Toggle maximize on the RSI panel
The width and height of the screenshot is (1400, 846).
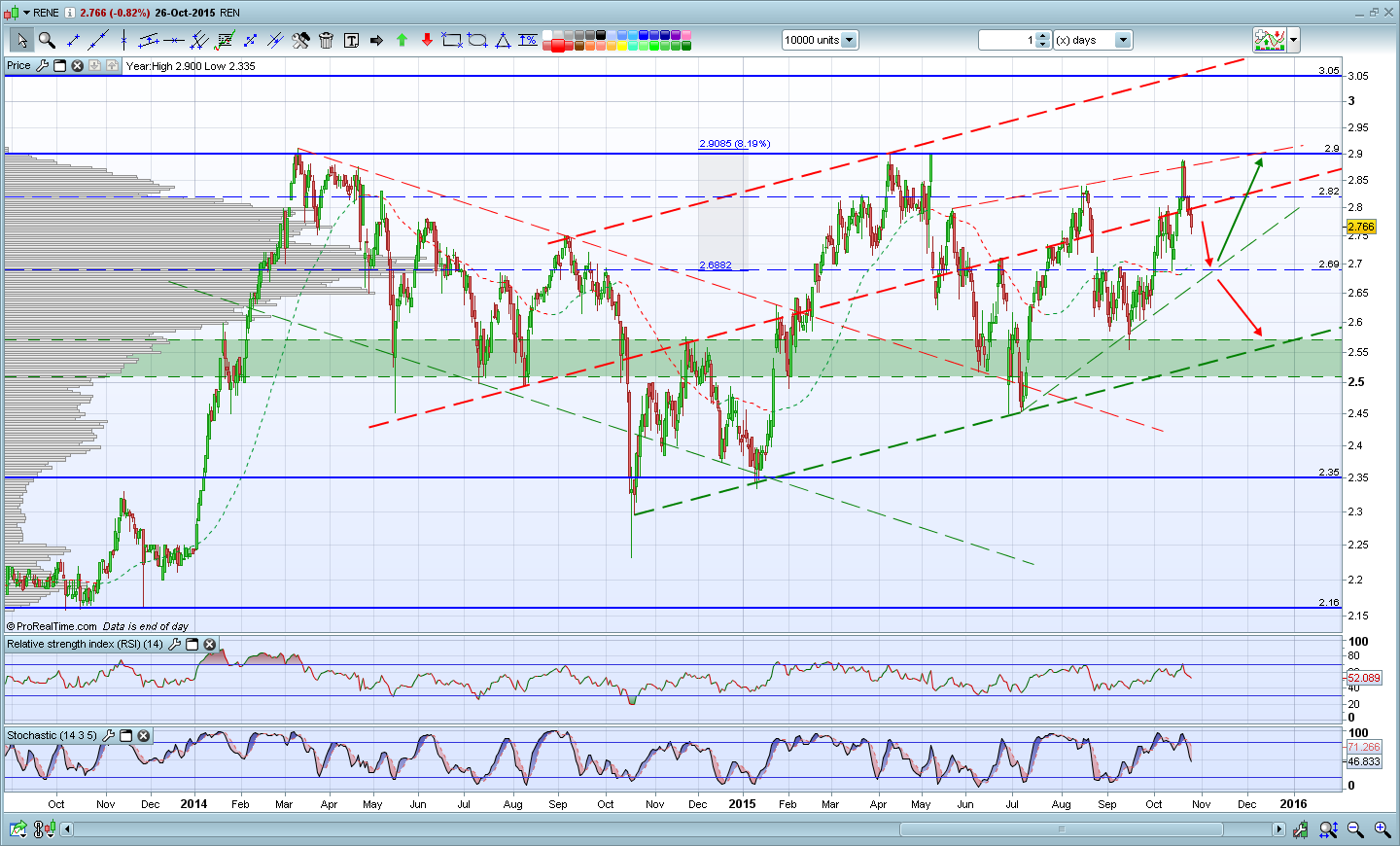pyautogui.click(x=192, y=644)
